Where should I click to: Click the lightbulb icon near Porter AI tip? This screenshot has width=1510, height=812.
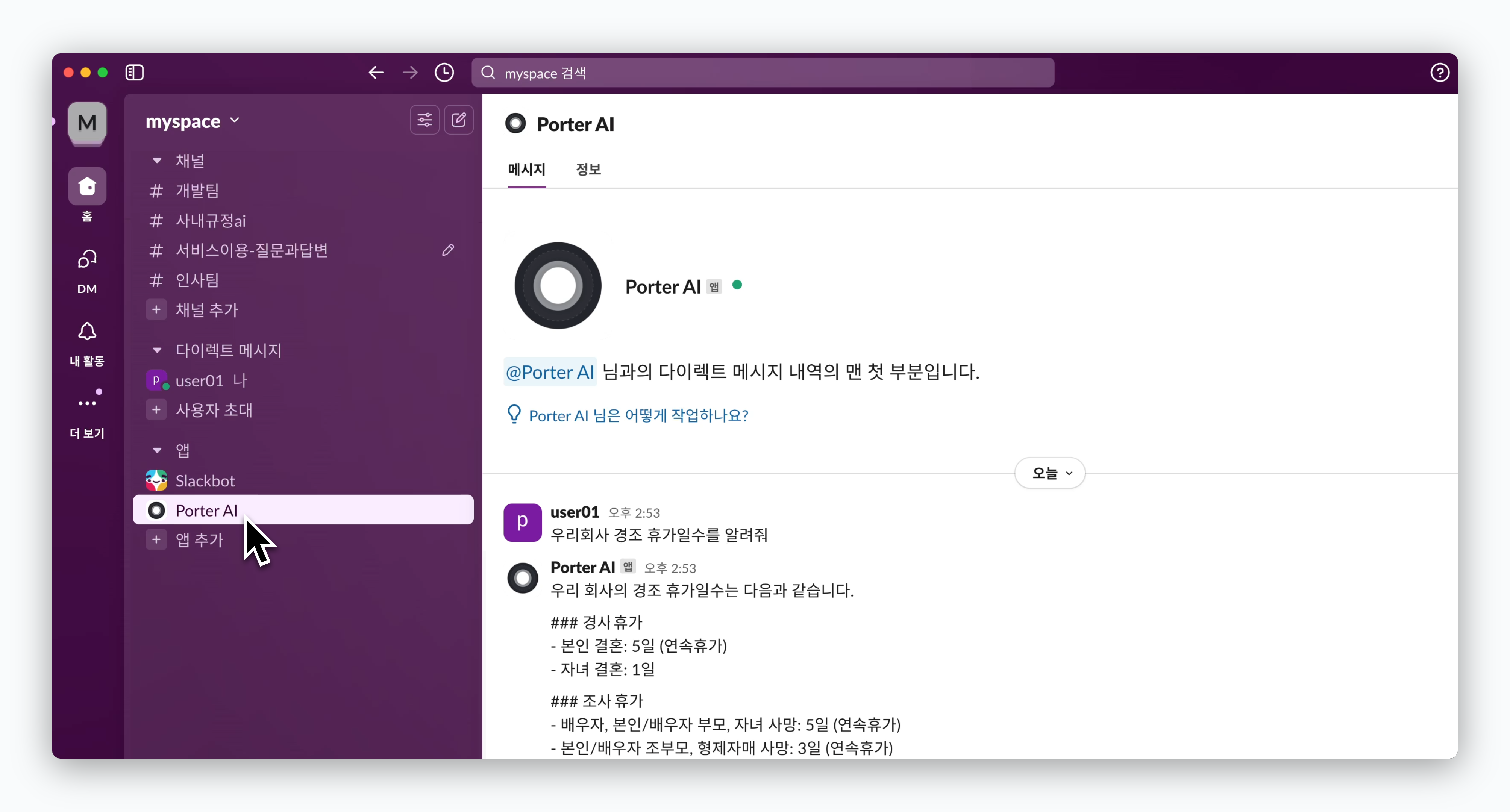tap(514, 414)
